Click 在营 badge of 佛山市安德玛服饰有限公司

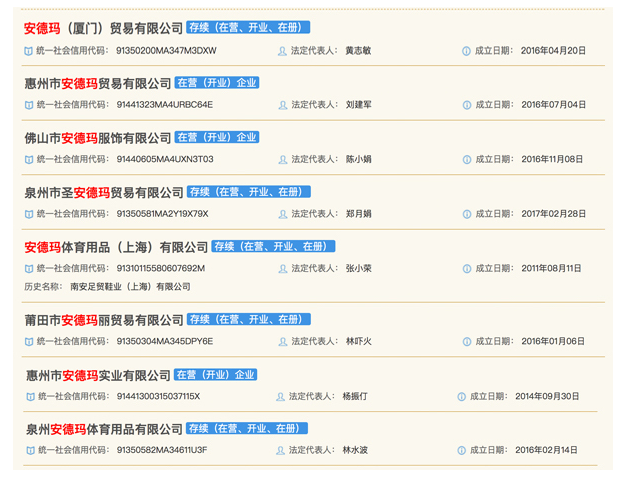click(217, 137)
